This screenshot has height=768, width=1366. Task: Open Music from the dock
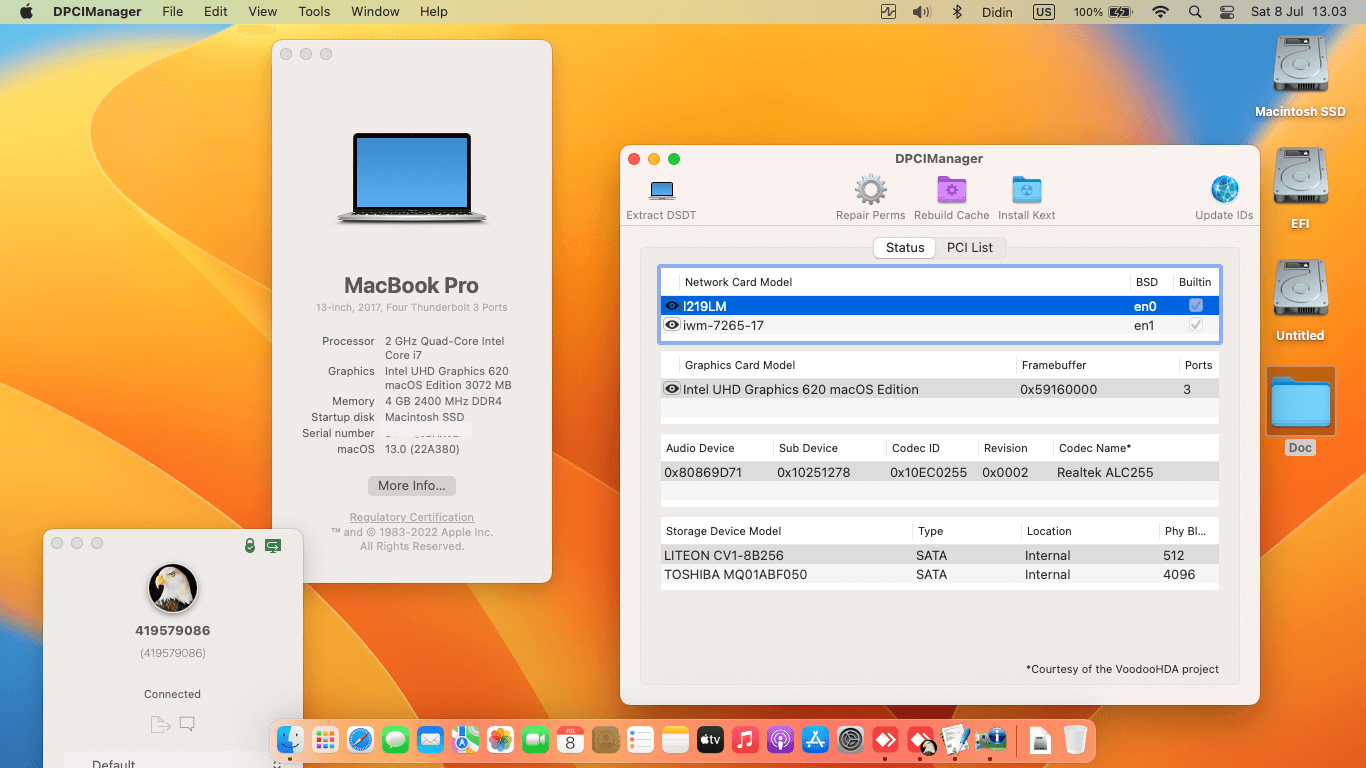click(745, 740)
